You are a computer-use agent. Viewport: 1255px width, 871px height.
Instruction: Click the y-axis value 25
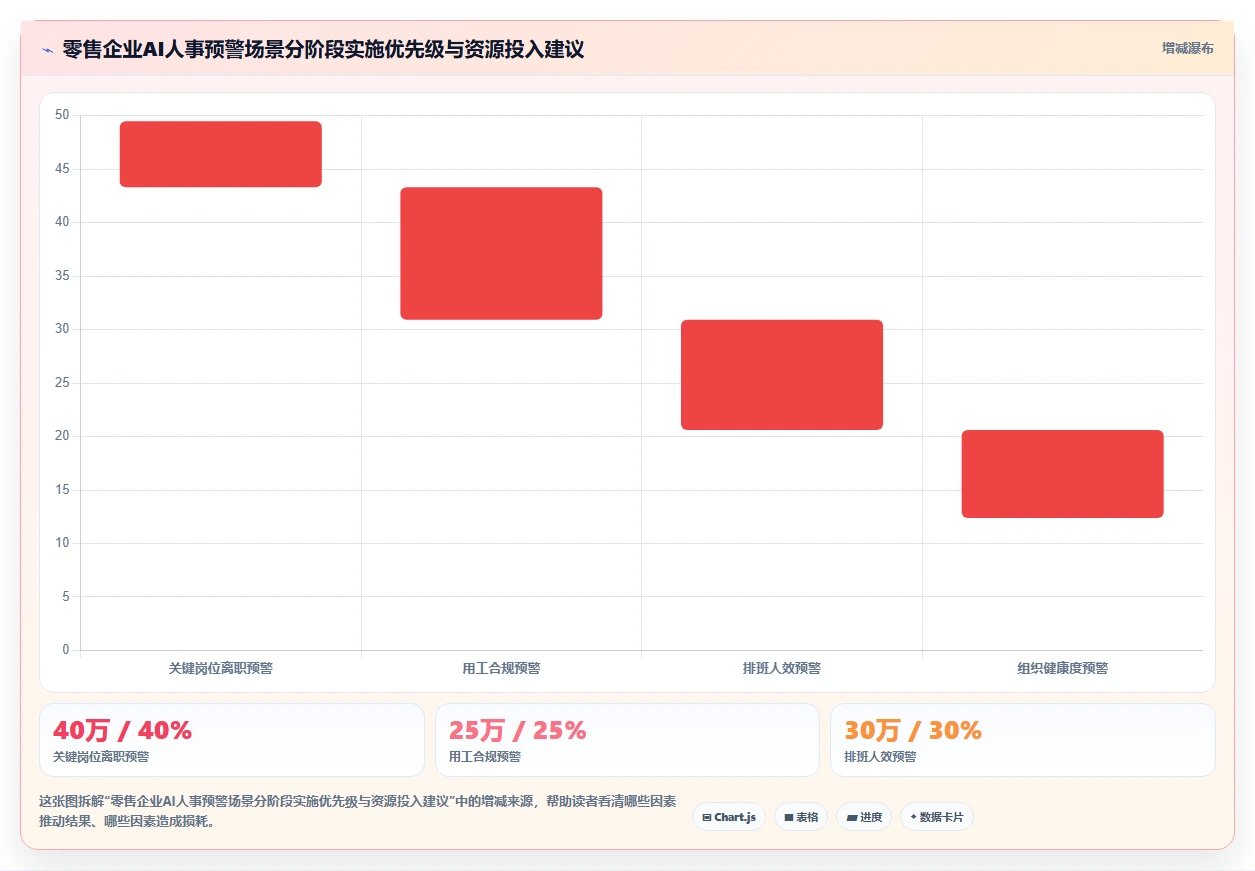coord(62,383)
